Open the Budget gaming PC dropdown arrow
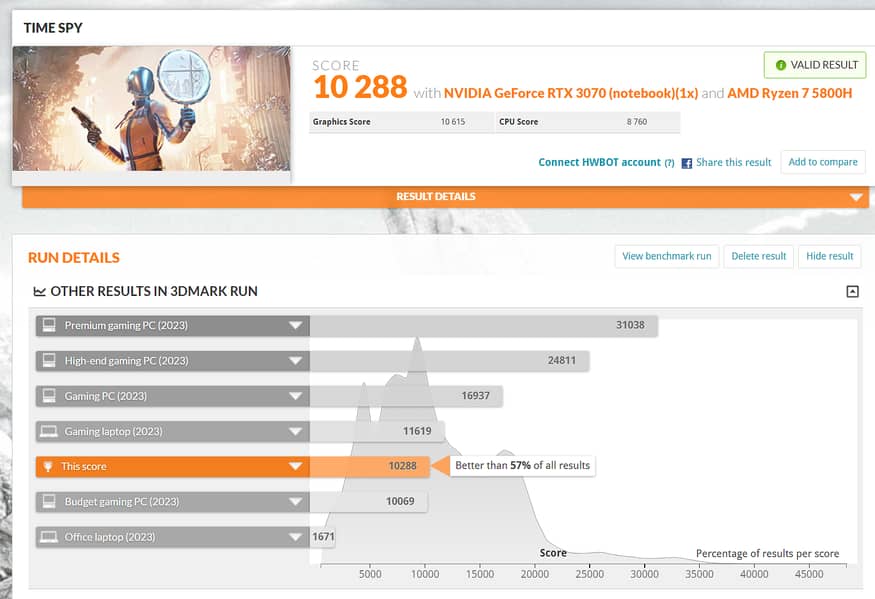Screen dimensions: 875x599 (x=295, y=502)
